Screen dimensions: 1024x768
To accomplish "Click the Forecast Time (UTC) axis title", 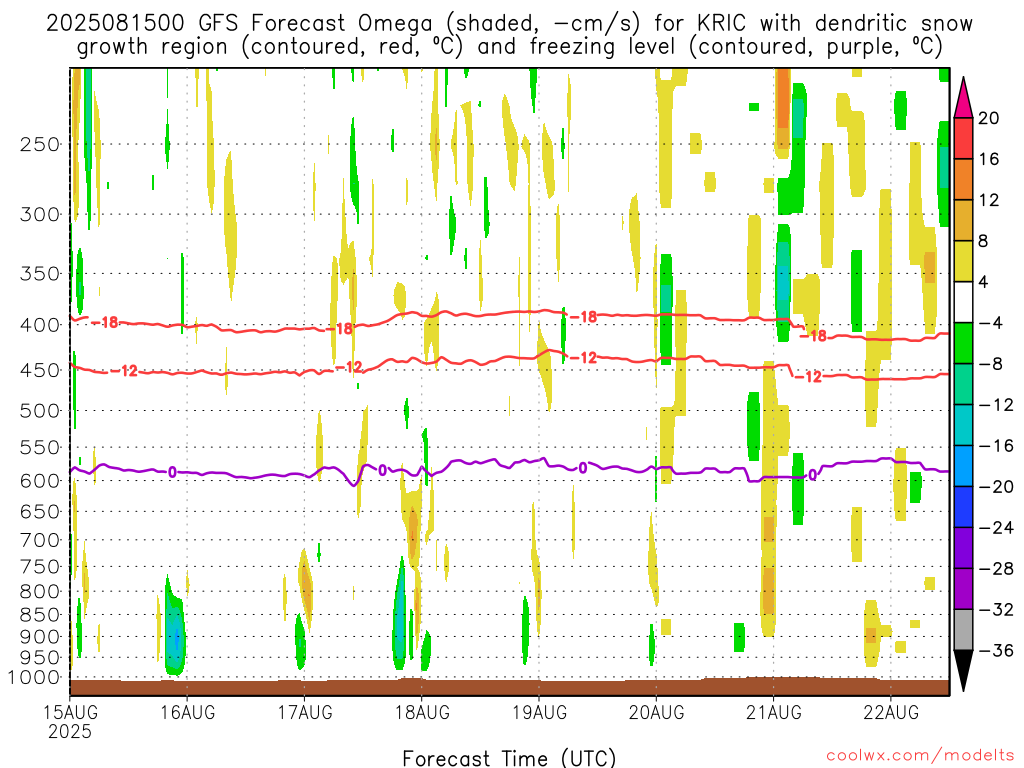I will (509, 758).
